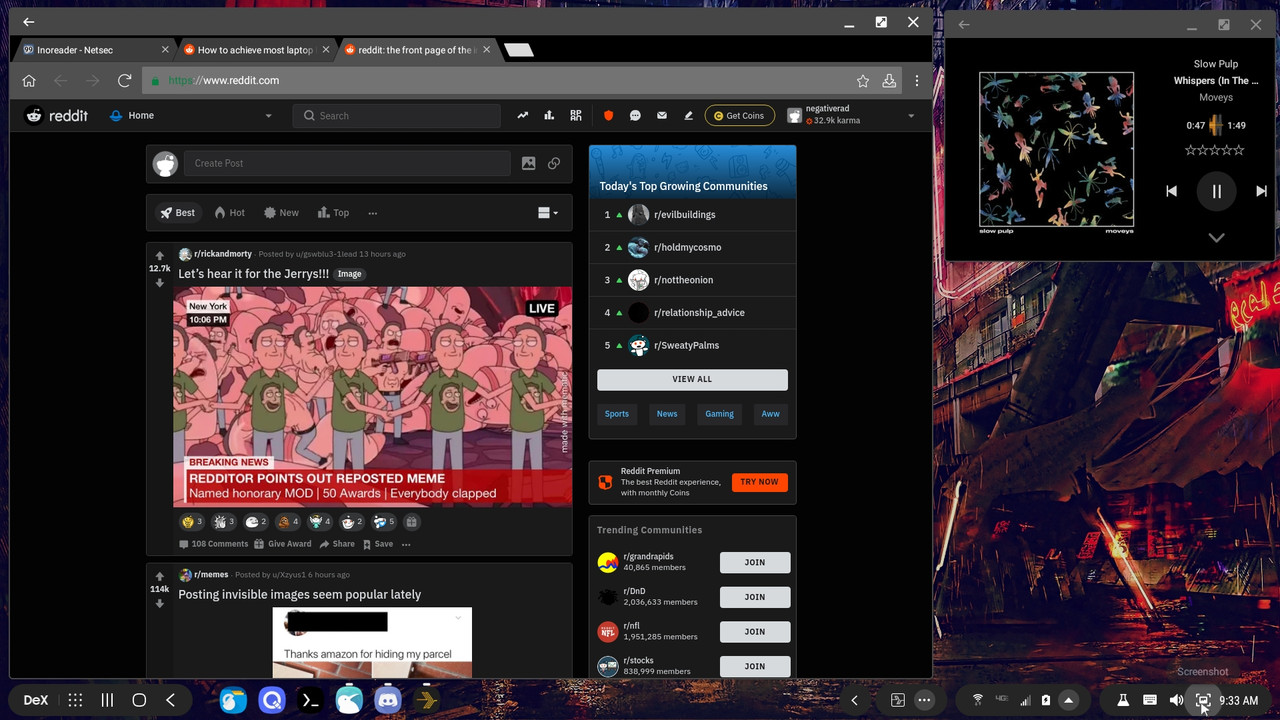Switch sorting to New
Screen dimensions: 1280x720
point(281,212)
